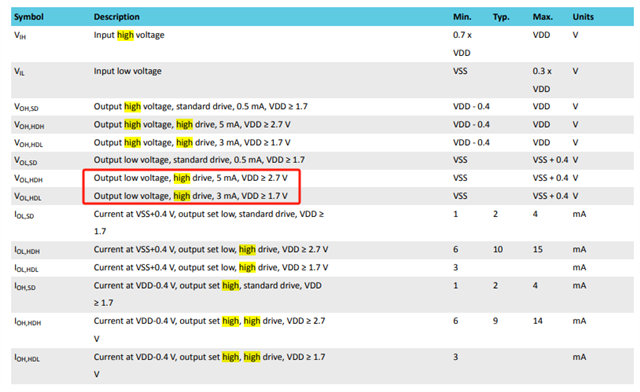Click '0.3 x' max value in VIL row
This screenshot has width=640, height=392.
[x=542, y=71]
